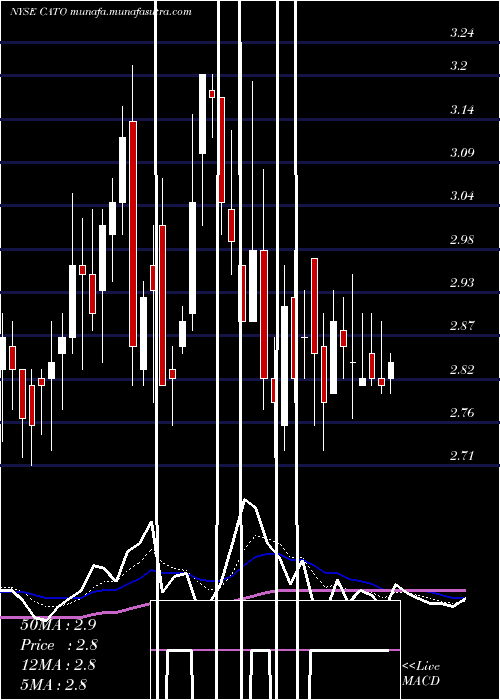The image size is (500, 700).
Task: Click the 5MA : 2.8 legend text
Action: (x=54, y=685)
